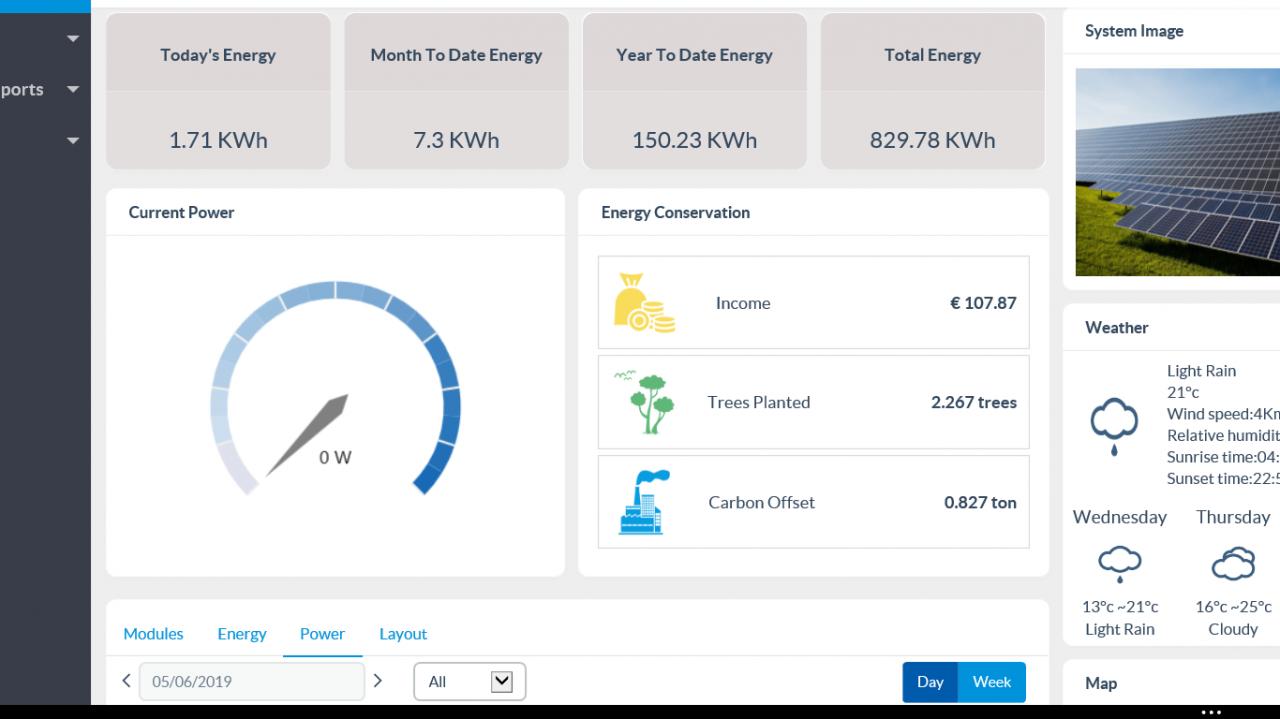The height and width of the screenshot is (719, 1280).
Task: Click the Income money bag icon
Action: (x=644, y=303)
